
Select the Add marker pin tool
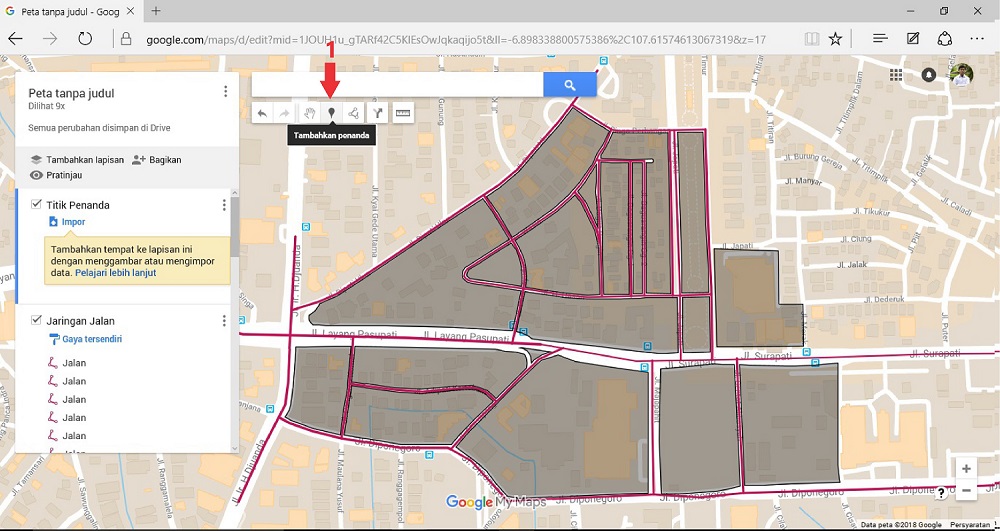[331, 113]
